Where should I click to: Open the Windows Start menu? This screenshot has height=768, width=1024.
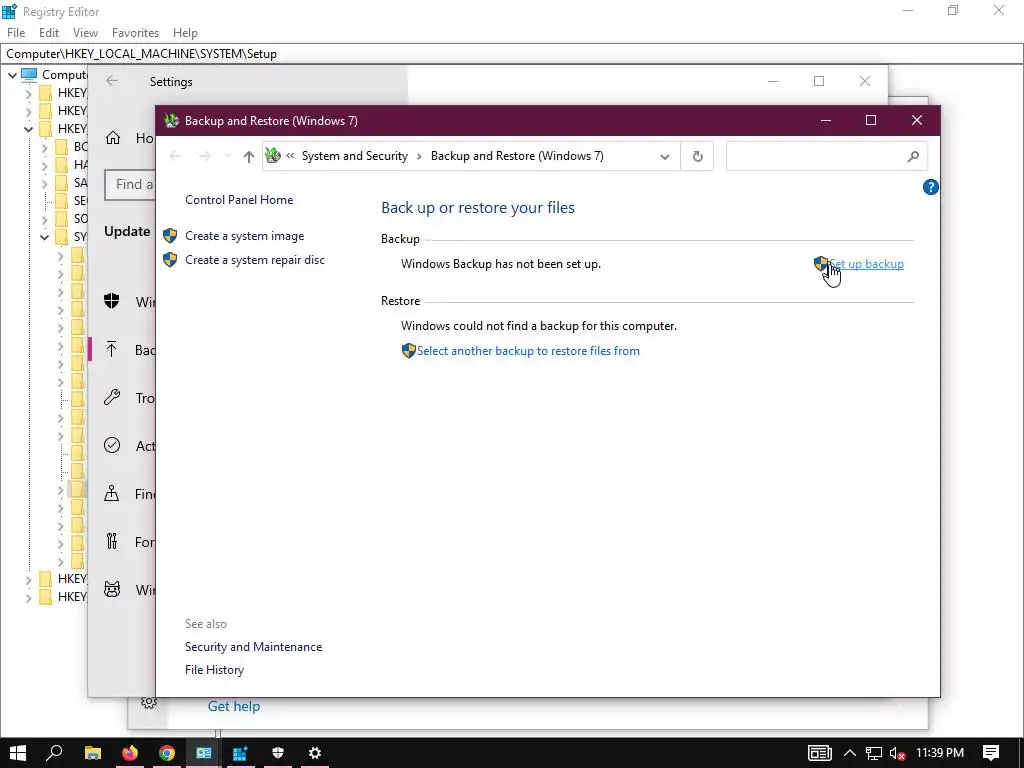coord(18,752)
